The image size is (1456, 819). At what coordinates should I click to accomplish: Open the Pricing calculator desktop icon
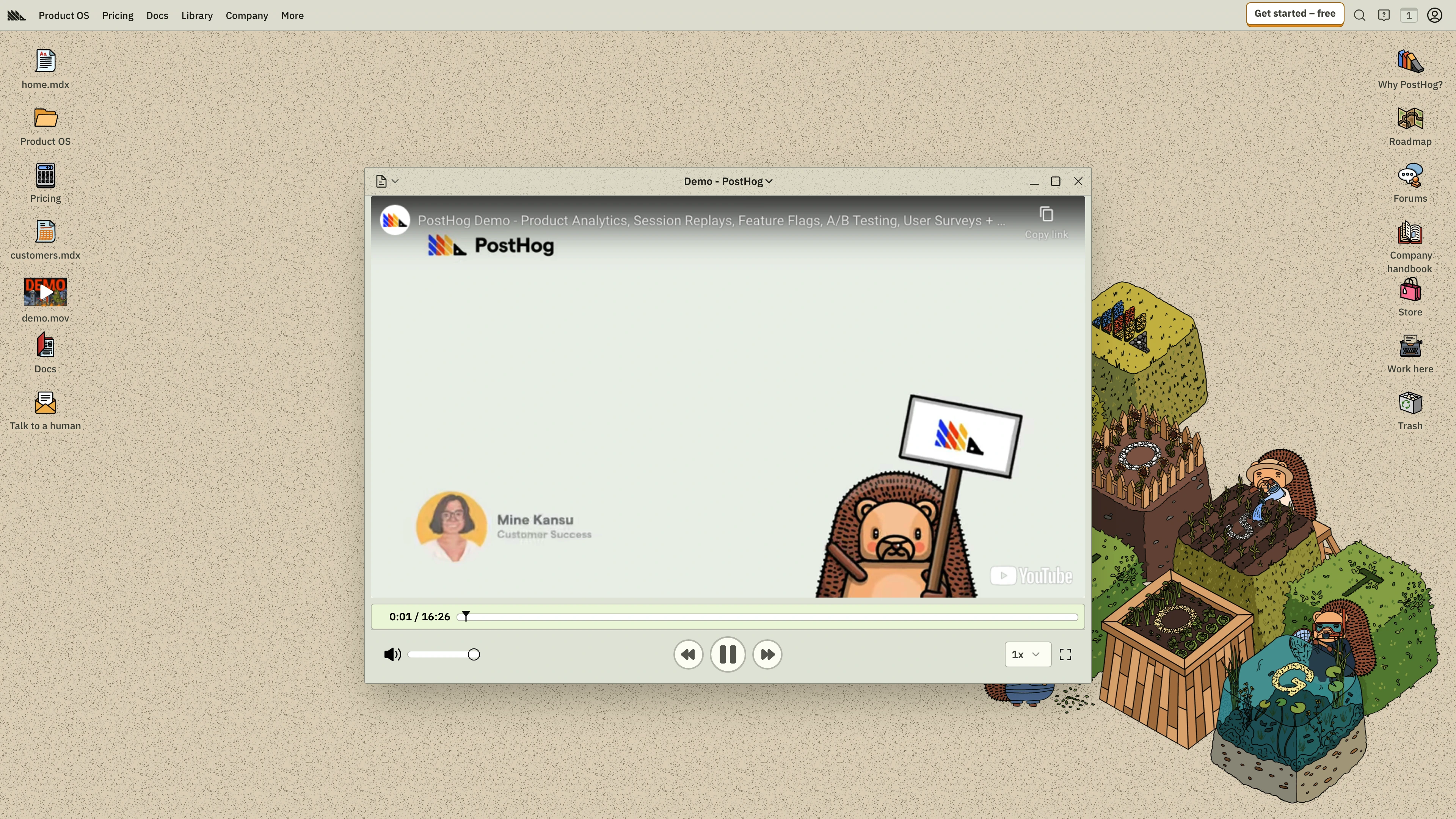click(45, 175)
